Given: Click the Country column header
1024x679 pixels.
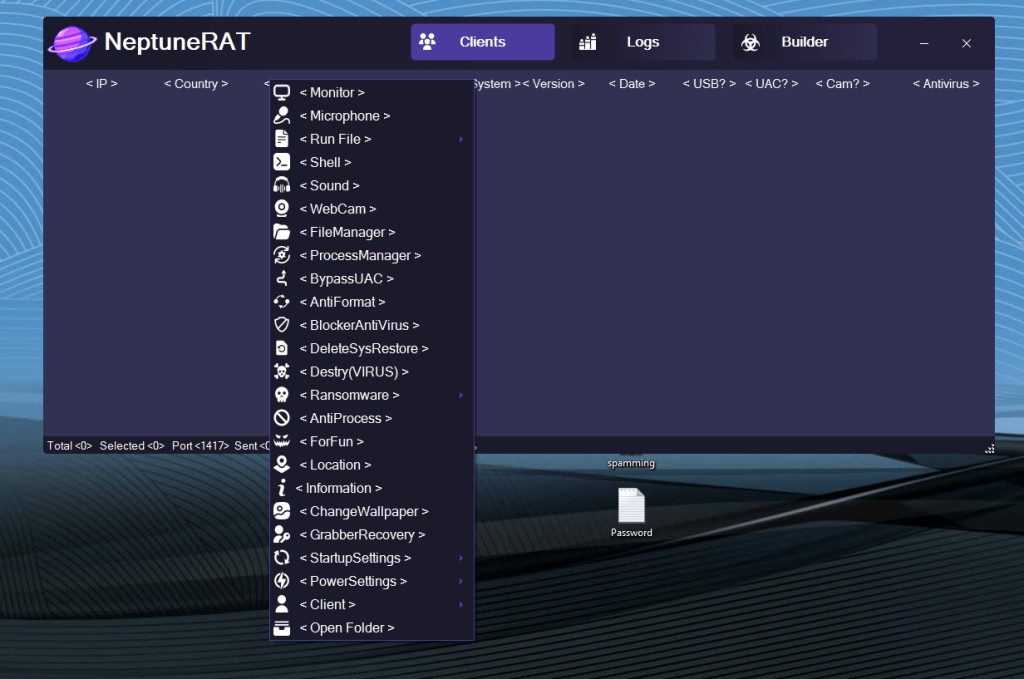Looking at the screenshot, I should click(196, 84).
